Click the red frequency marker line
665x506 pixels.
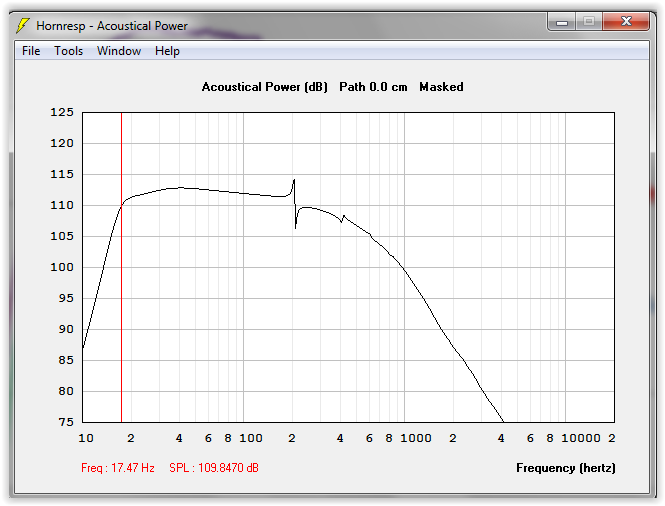tap(121, 267)
